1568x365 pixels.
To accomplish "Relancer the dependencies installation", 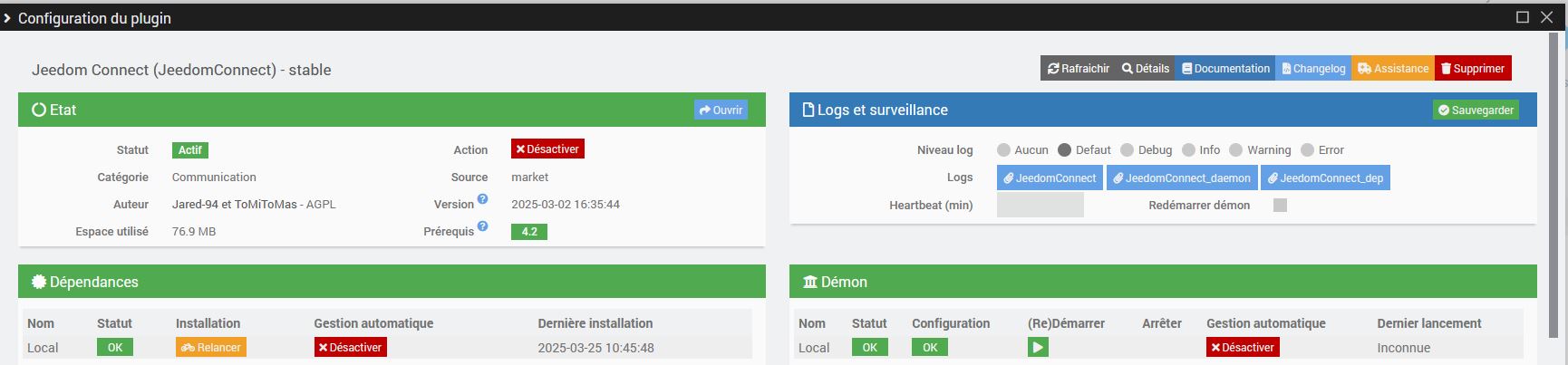I will tap(211, 348).
